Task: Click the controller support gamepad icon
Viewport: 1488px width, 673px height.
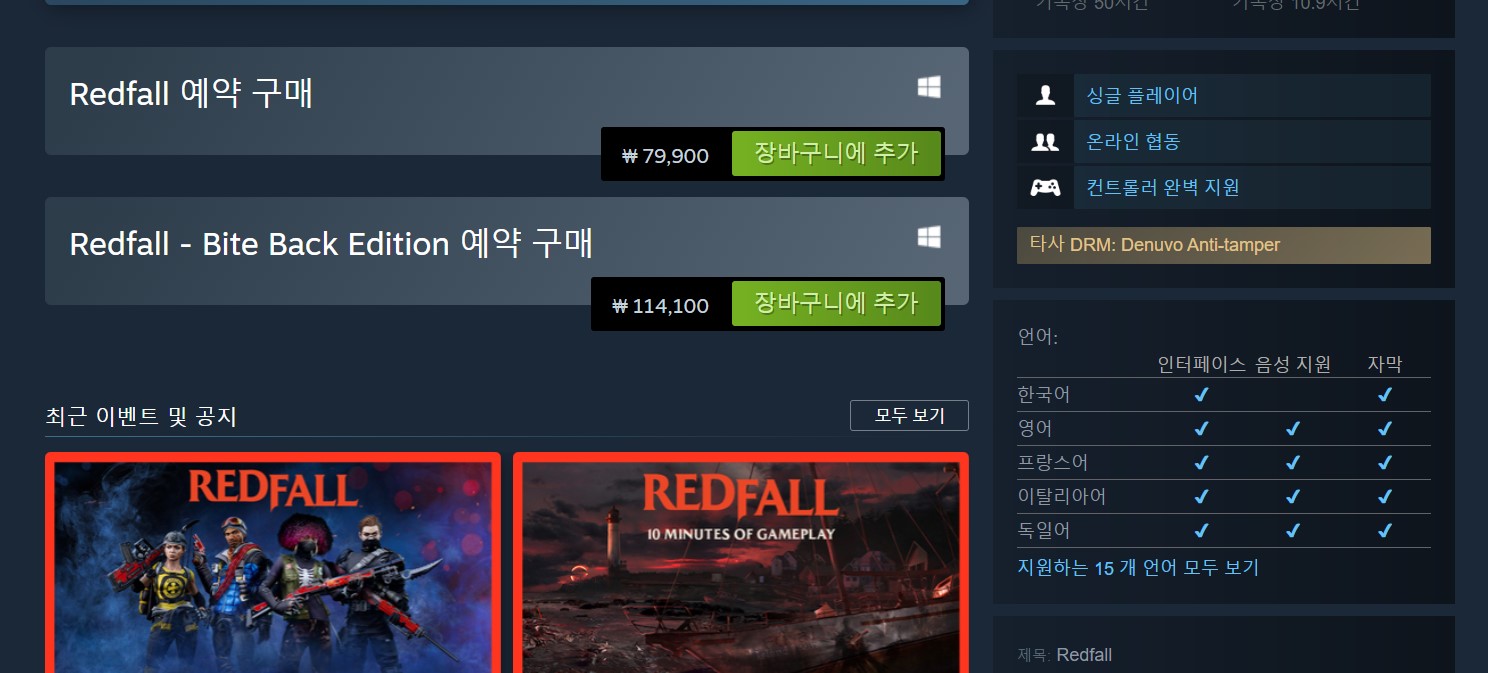Action: 1045,187
